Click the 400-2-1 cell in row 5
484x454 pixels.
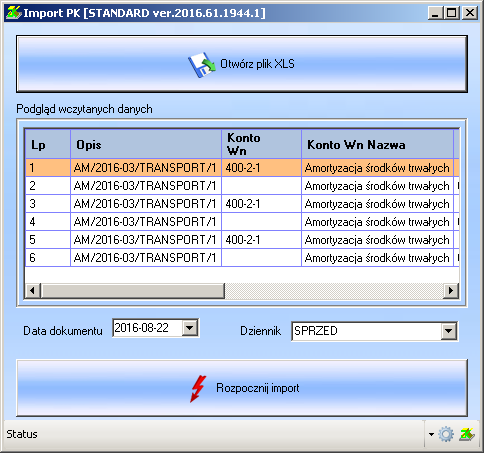click(x=261, y=240)
